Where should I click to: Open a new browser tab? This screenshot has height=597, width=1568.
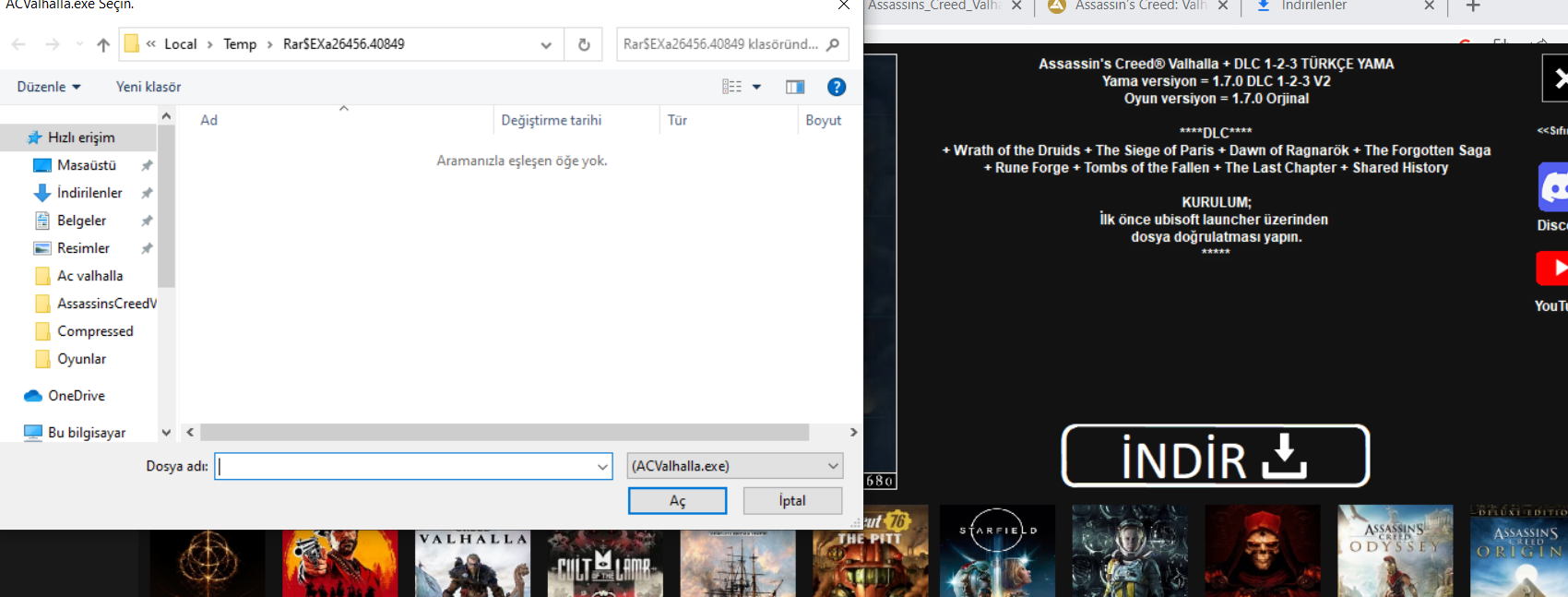click(1473, 6)
